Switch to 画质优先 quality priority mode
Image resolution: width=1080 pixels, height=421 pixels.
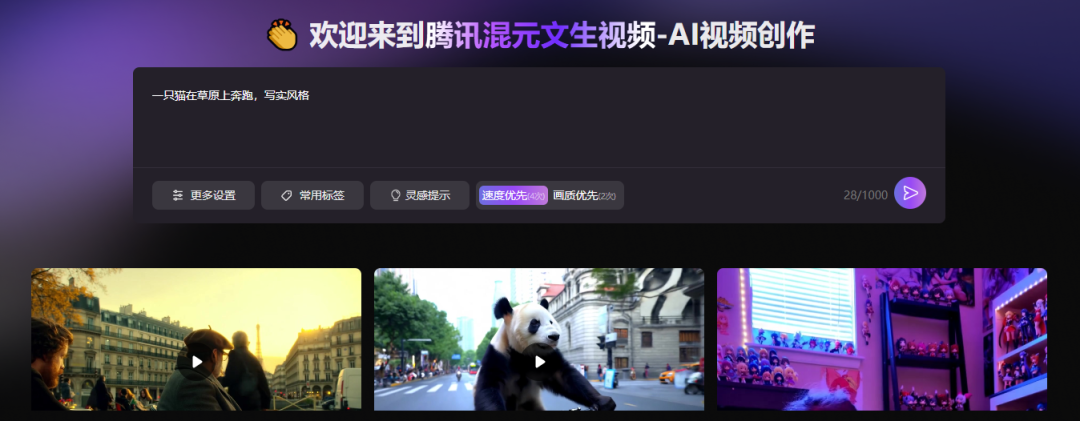[585, 196]
